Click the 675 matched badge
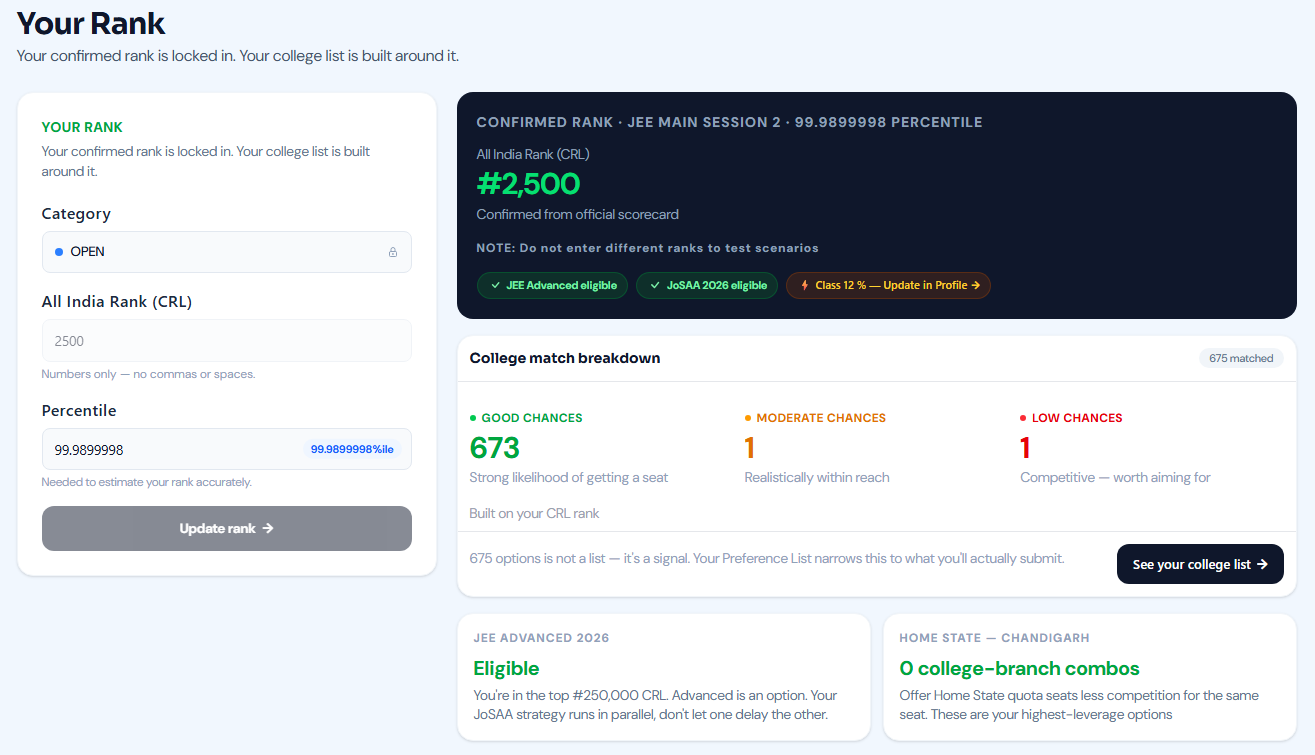 (x=1241, y=358)
